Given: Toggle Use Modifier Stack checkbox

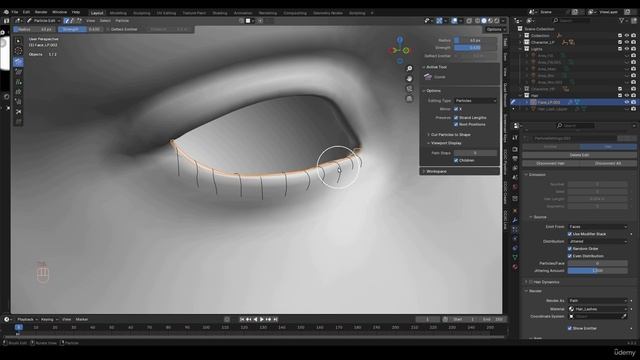Looking at the screenshot, I should point(570,234).
